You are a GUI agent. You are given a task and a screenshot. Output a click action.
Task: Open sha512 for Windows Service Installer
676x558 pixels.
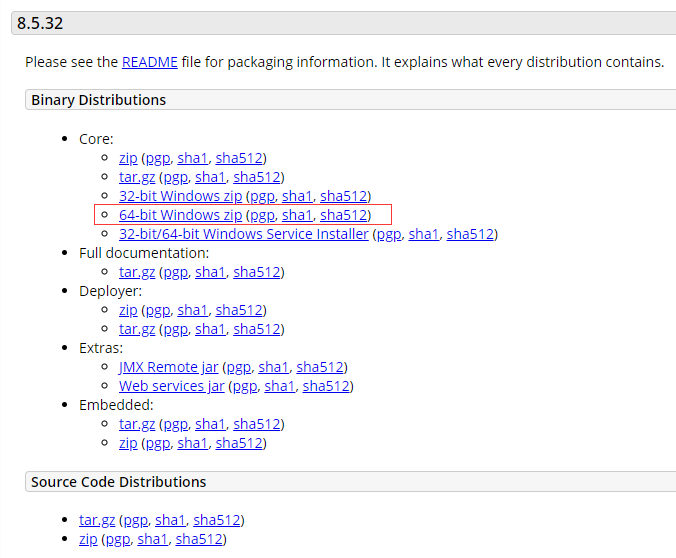tap(470, 234)
